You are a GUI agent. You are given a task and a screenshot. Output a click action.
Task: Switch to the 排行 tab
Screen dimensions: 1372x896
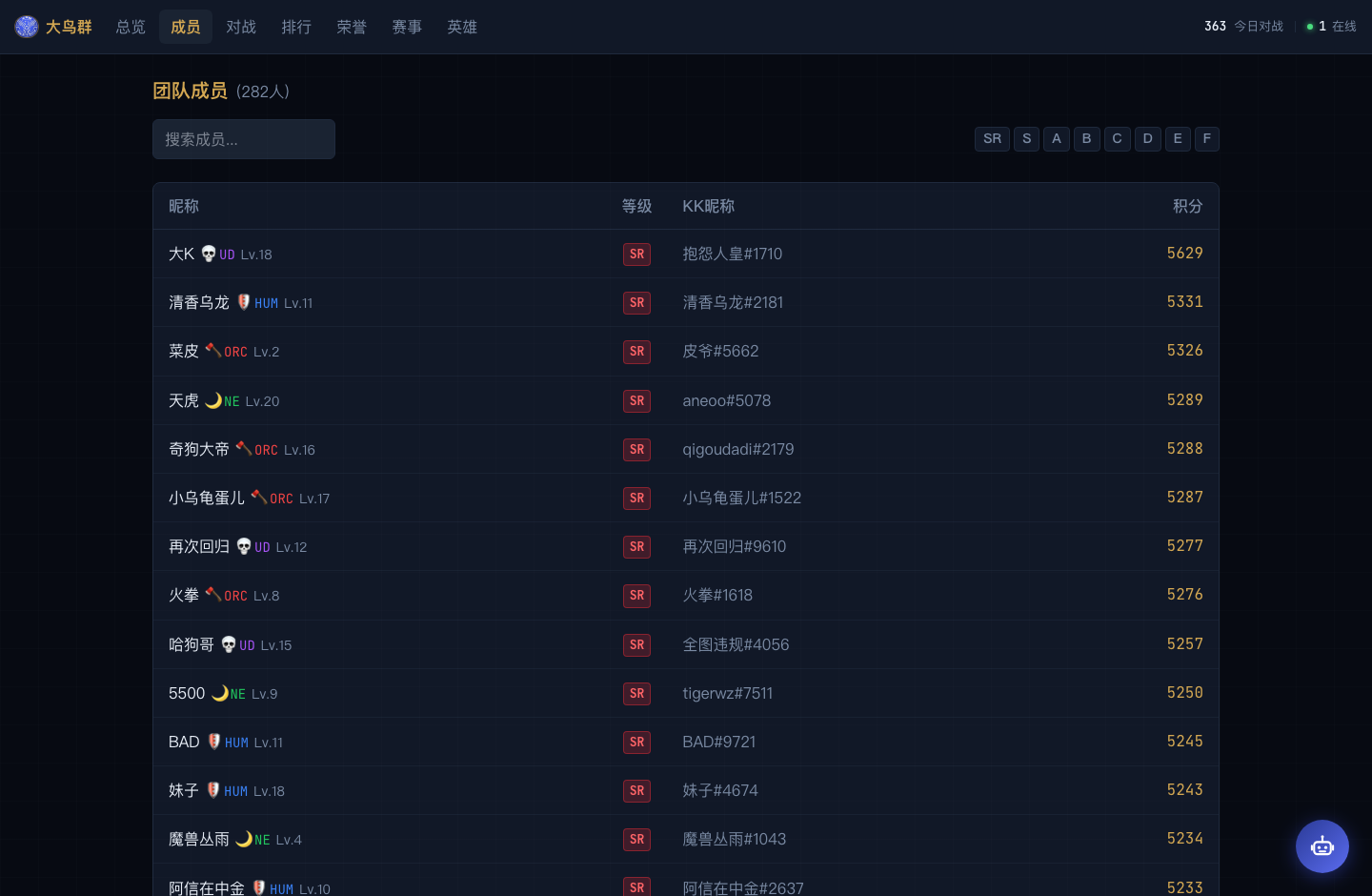coord(296,27)
